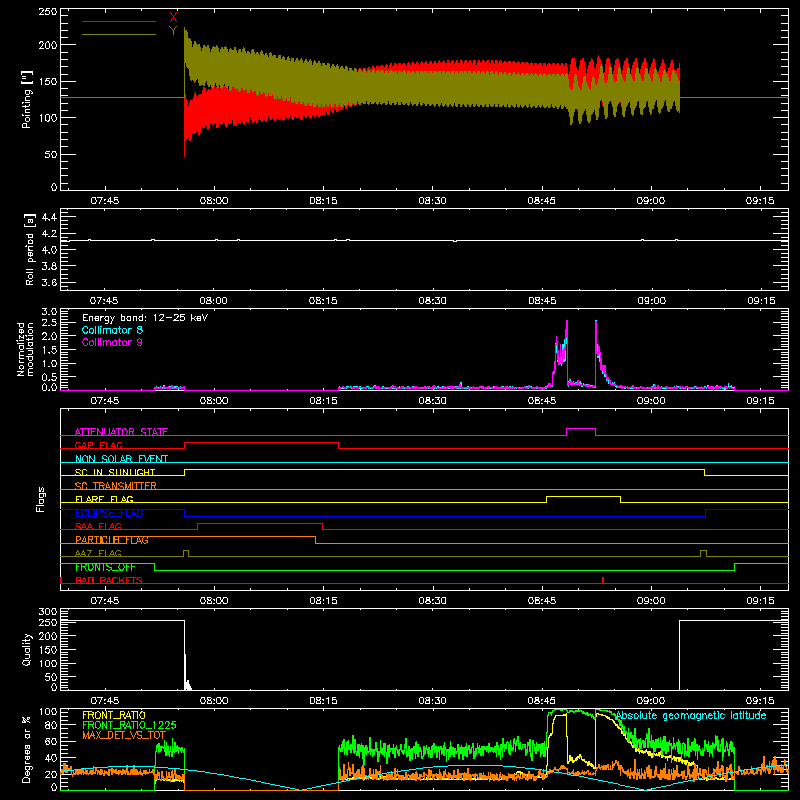Select the SC_IN_SUNLIGHT flag label

115,472
